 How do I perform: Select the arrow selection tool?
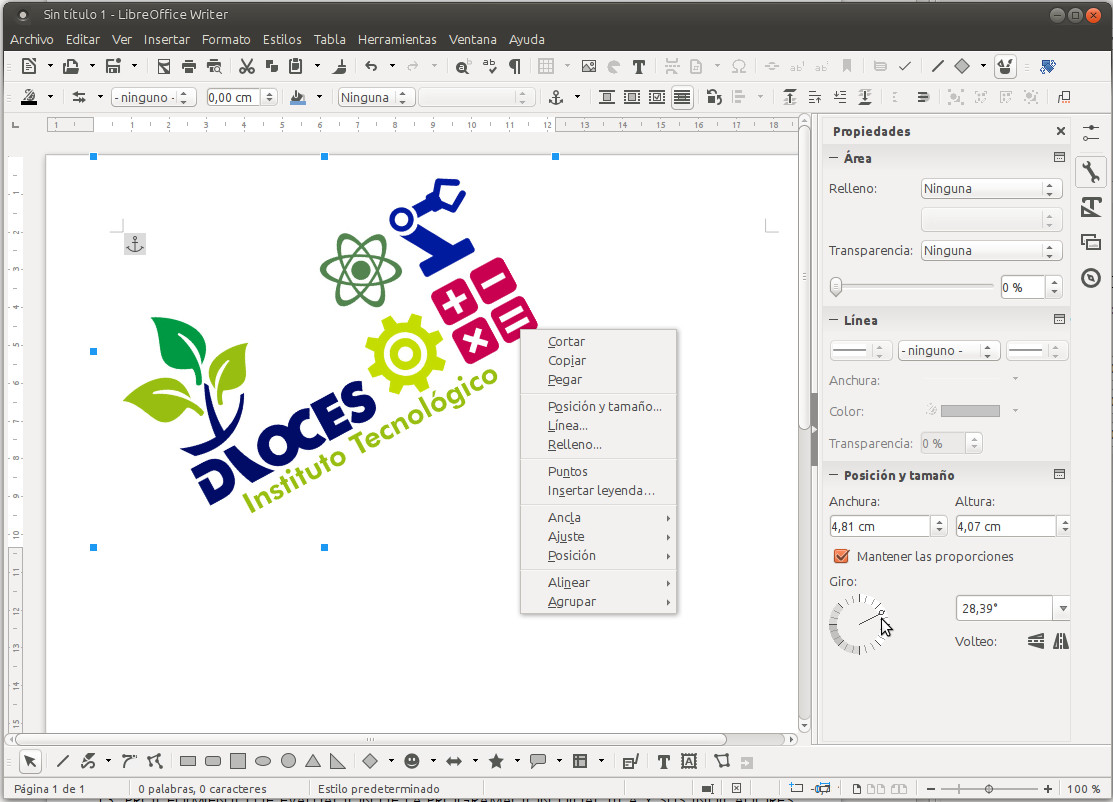tap(30, 762)
